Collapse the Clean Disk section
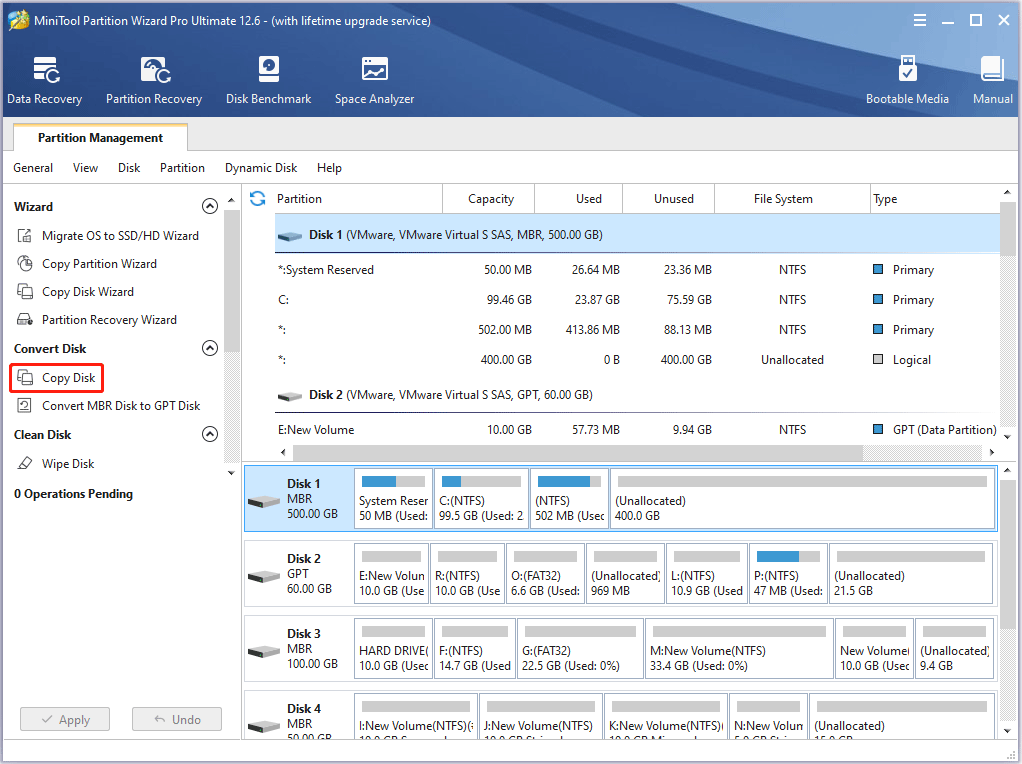The width and height of the screenshot is (1022, 764). tap(210, 434)
